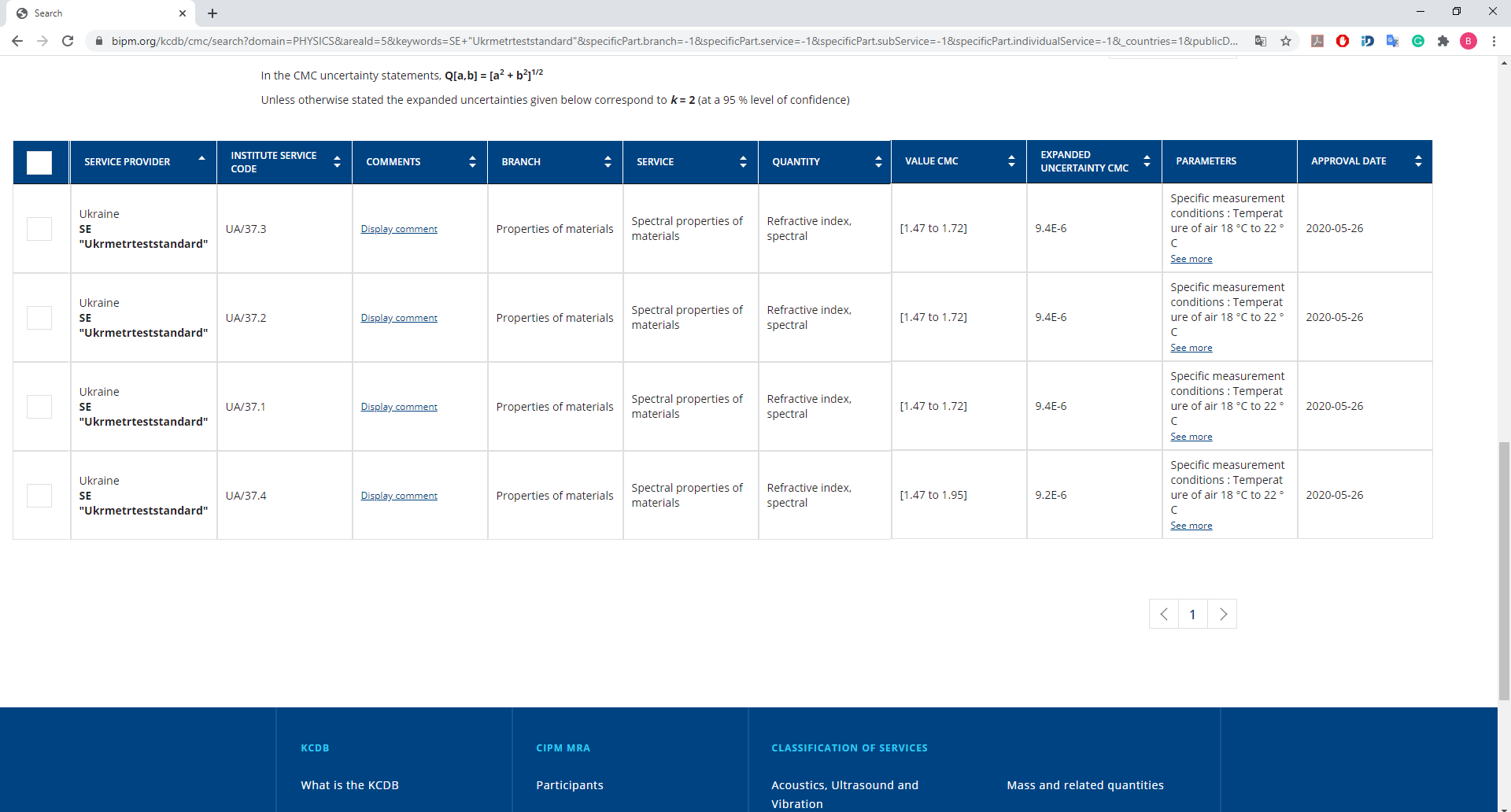Go to previous results page arrow

click(1164, 615)
